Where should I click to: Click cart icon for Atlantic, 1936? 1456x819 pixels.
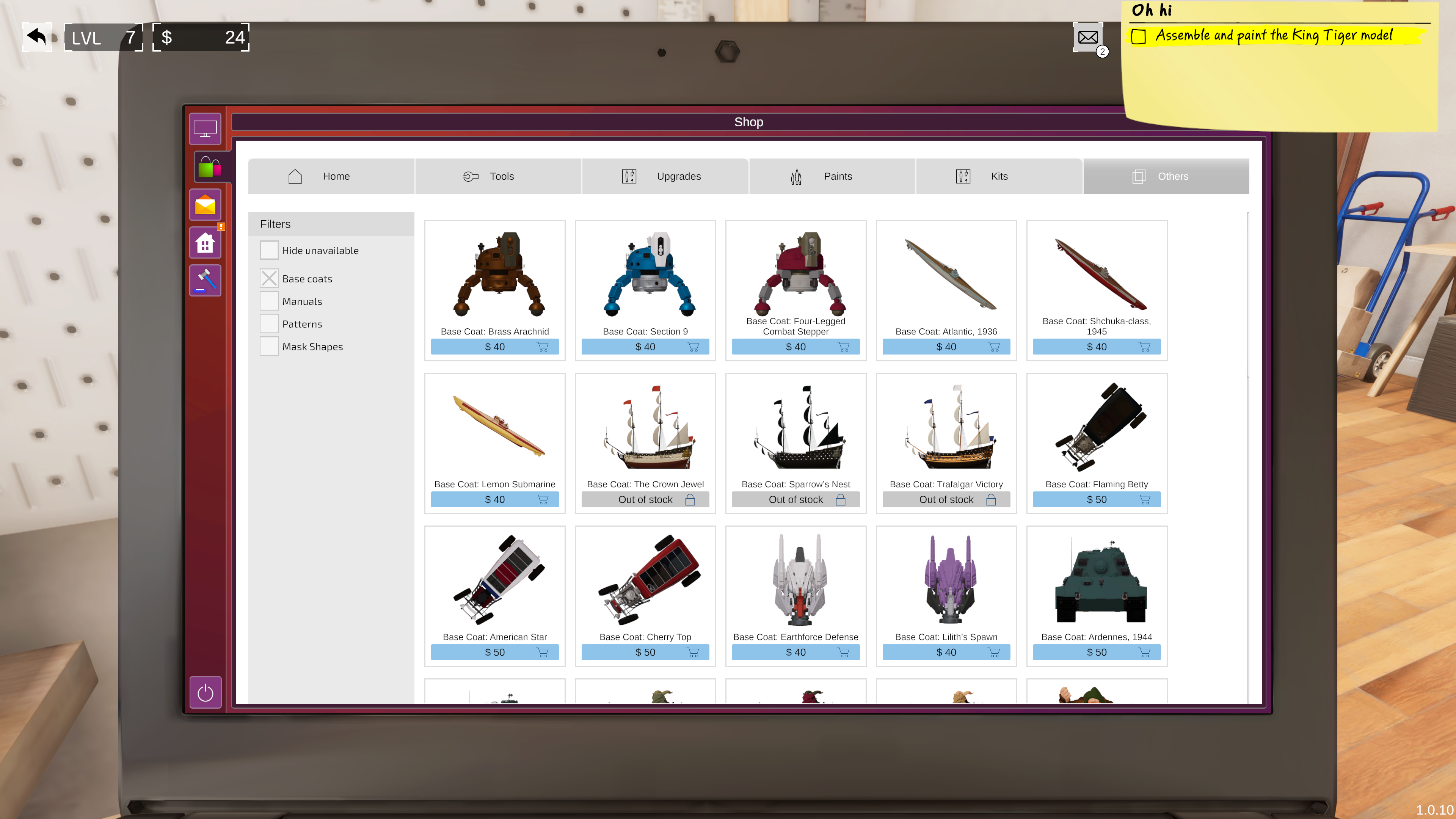point(994,347)
